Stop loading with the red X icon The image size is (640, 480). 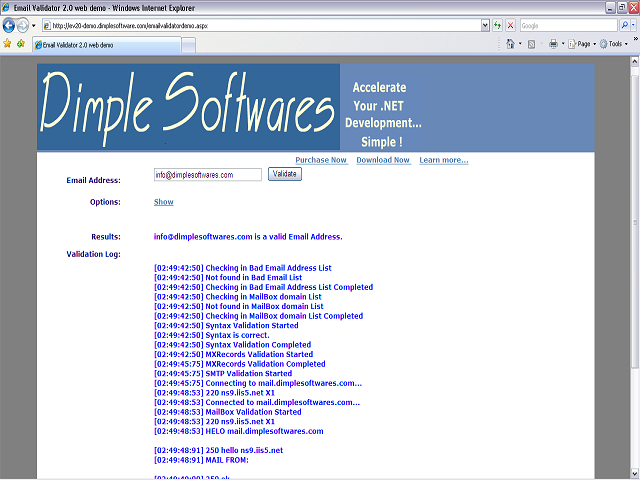click(510, 26)
